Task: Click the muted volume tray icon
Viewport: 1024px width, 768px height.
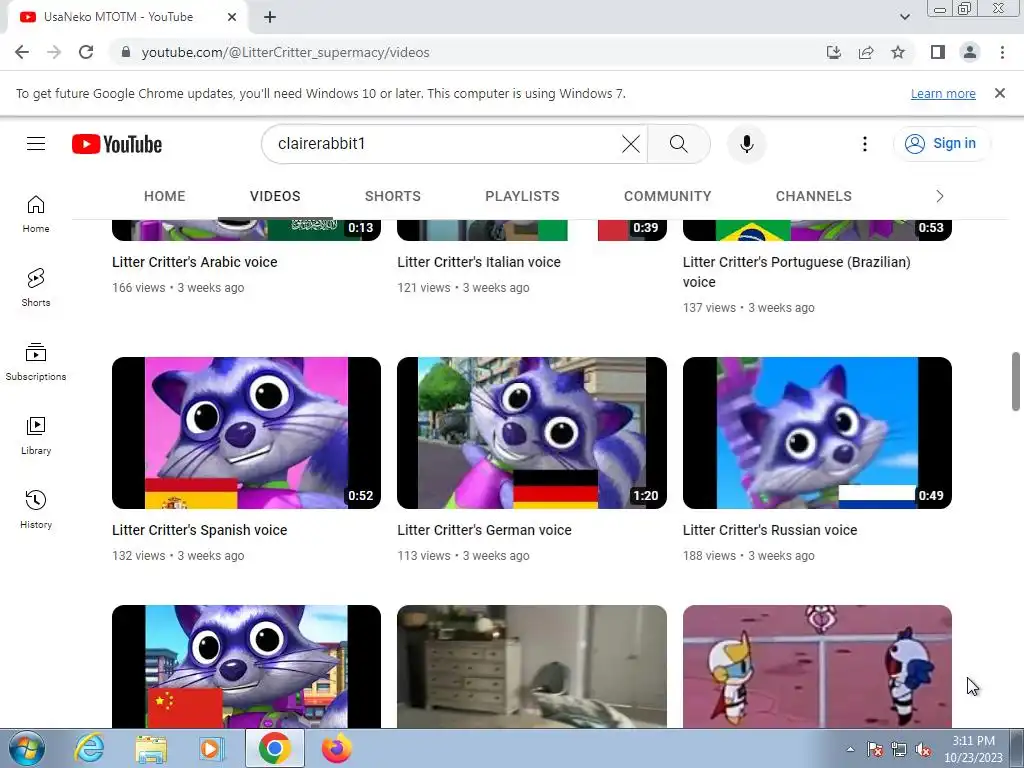Action: click(923, 750)
